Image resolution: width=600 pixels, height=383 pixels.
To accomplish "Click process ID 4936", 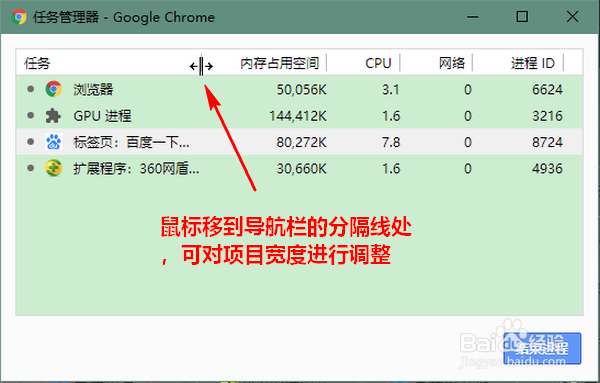I will 547,169.
